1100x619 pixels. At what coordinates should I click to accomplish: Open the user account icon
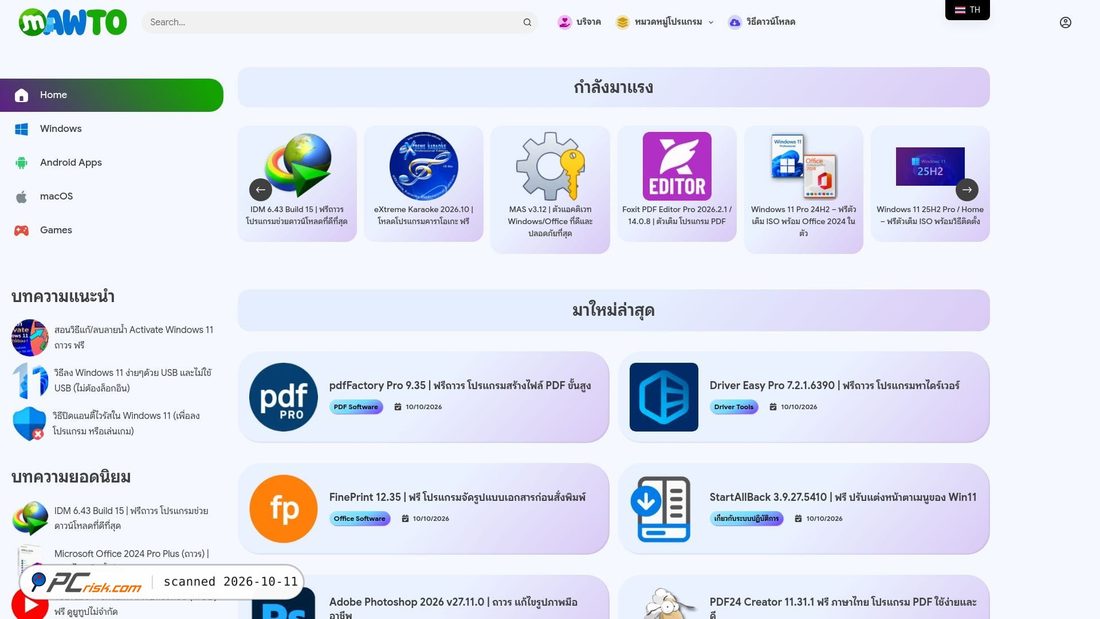[1065, 22]
